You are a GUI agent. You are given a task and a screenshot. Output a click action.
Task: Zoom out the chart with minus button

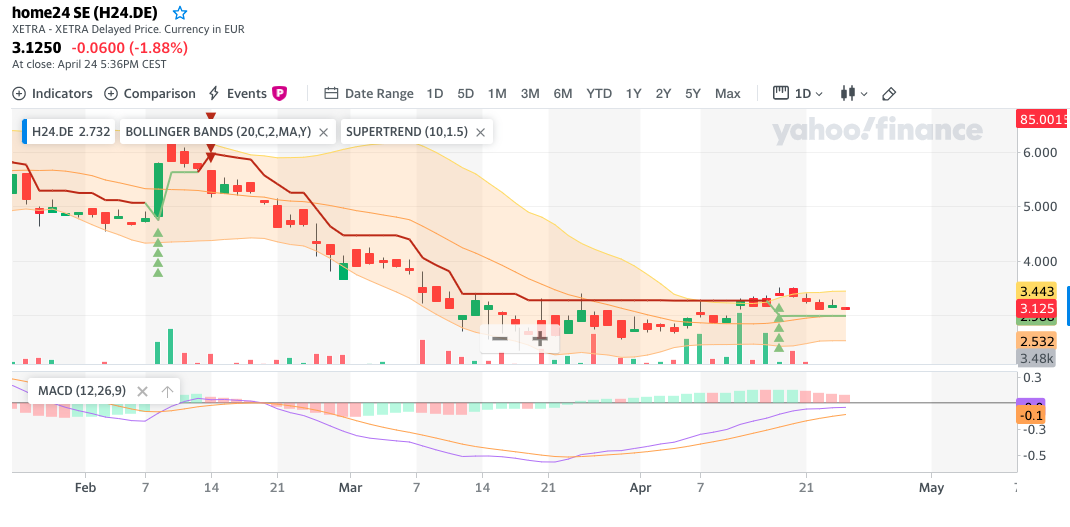pyautogui.click(x=500, y=338)
